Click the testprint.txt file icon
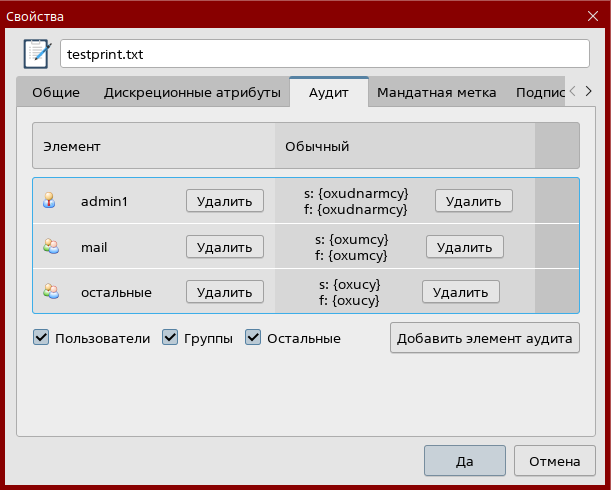This screenshot has width=612, height=490. pyautogui.click(x=37, y=53)
